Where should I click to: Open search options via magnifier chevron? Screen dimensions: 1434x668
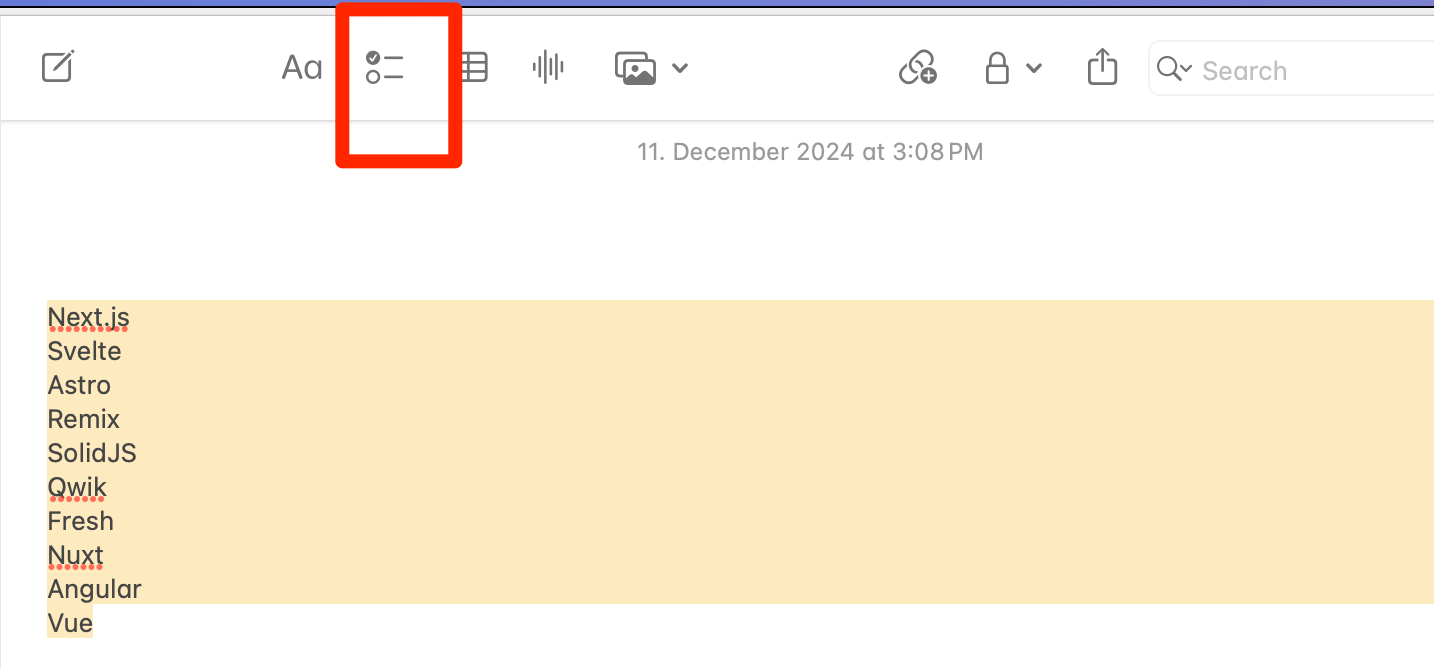pyautogui.click(x=1174, y=69)
